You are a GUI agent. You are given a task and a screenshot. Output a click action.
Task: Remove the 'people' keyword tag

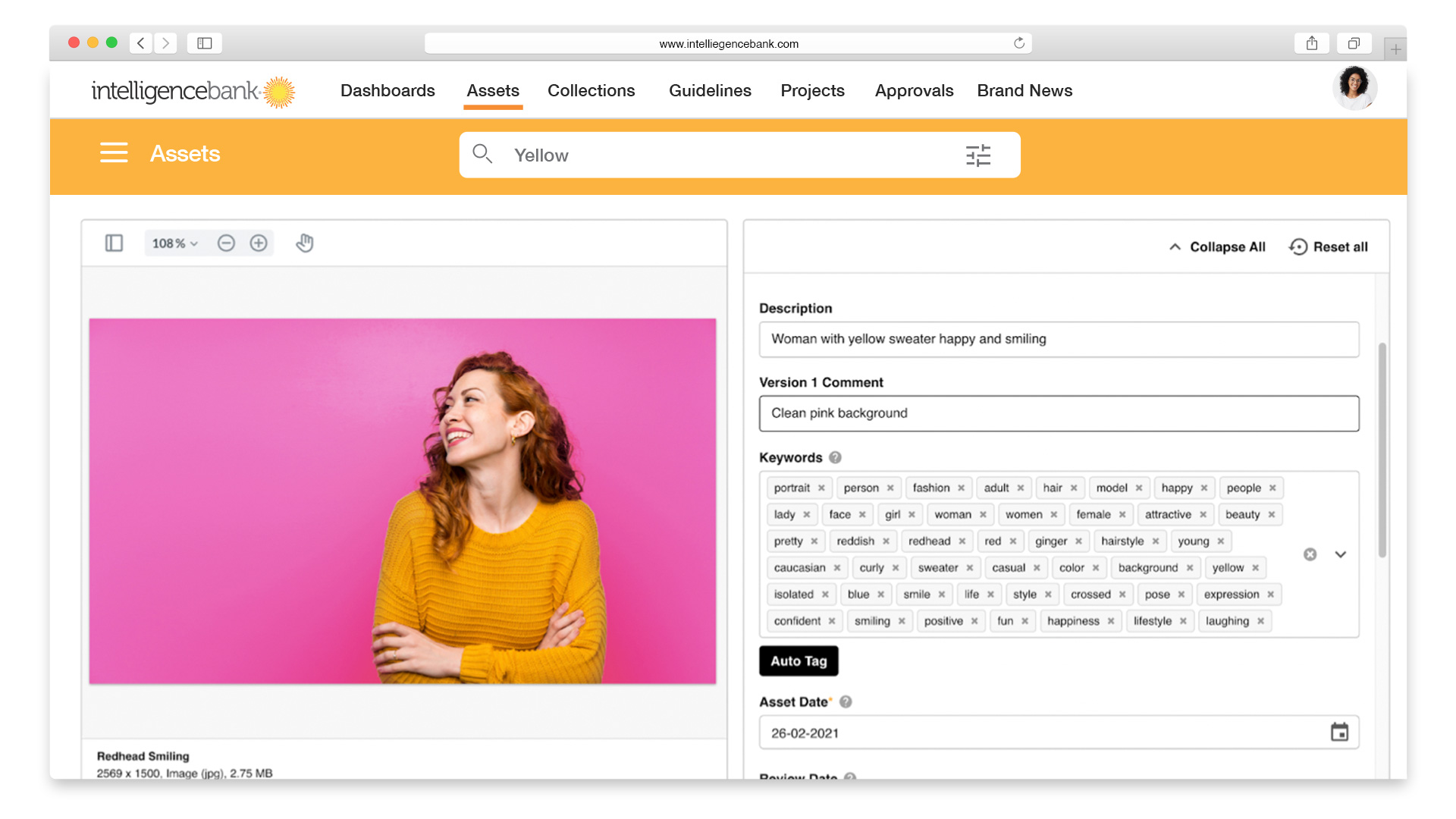pyautogui.click(x=1272, y=488)
